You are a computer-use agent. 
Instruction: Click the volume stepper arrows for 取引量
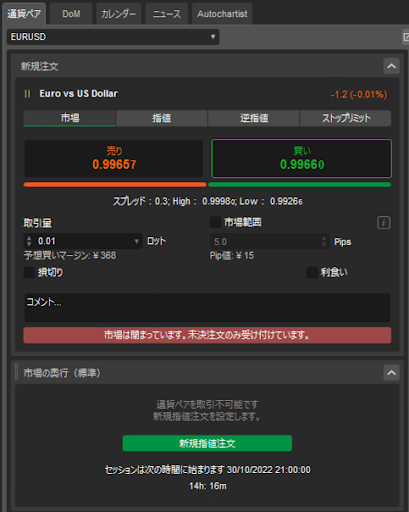click(x=29, y=241)
